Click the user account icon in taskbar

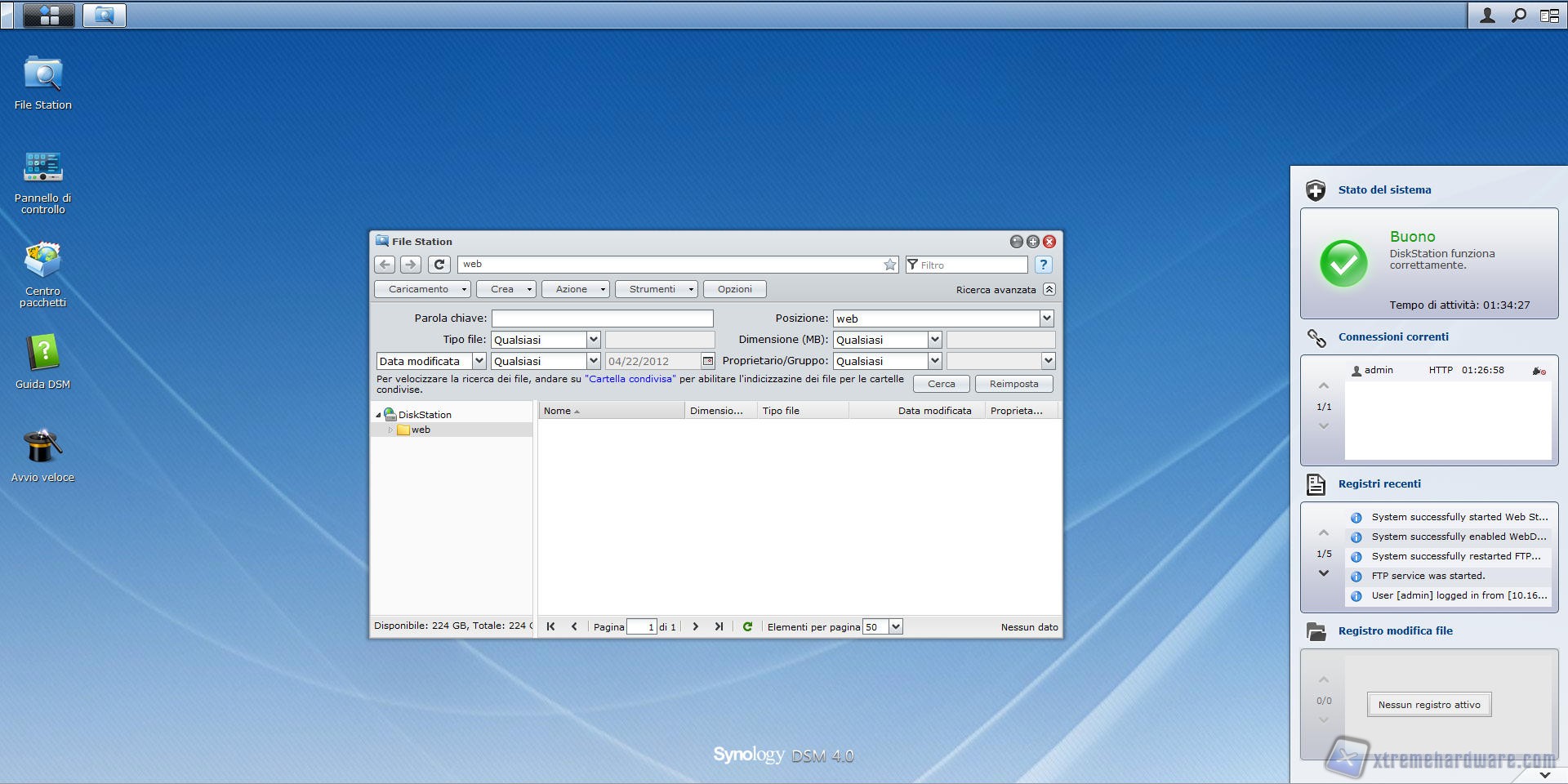[x=1487, y=16]
